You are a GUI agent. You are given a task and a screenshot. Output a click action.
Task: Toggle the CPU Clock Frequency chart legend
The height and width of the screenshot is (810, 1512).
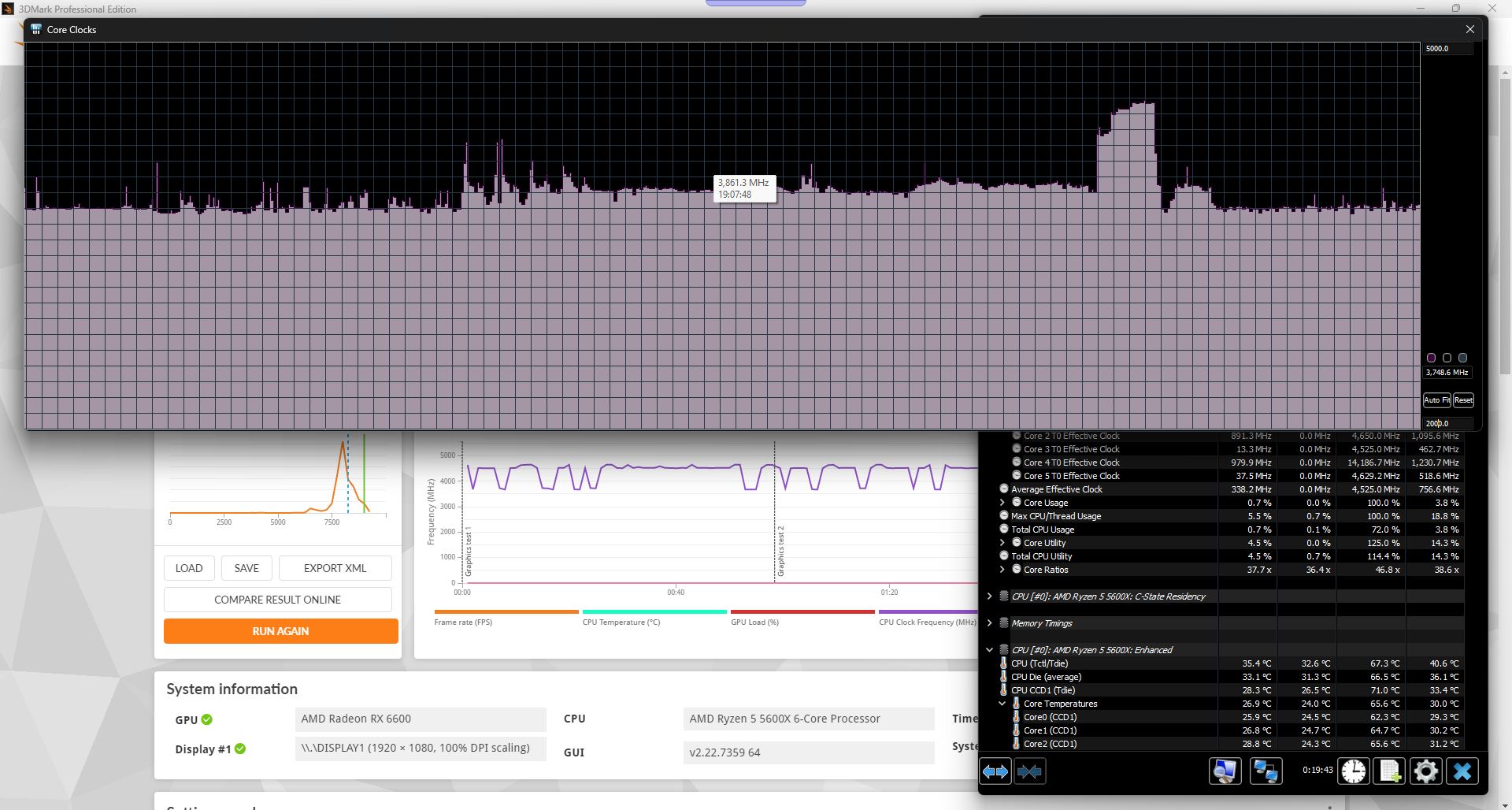point(928,617)
